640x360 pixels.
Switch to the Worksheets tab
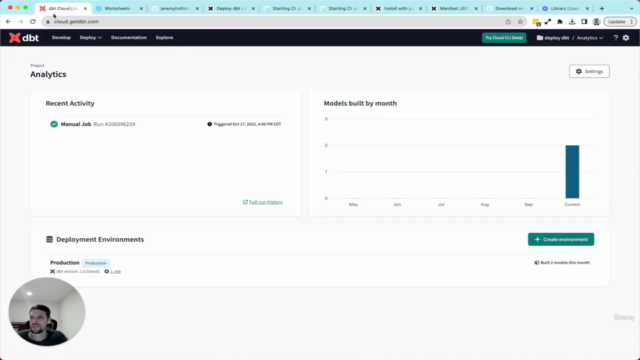pyautogui.click(x=119, y=8)
